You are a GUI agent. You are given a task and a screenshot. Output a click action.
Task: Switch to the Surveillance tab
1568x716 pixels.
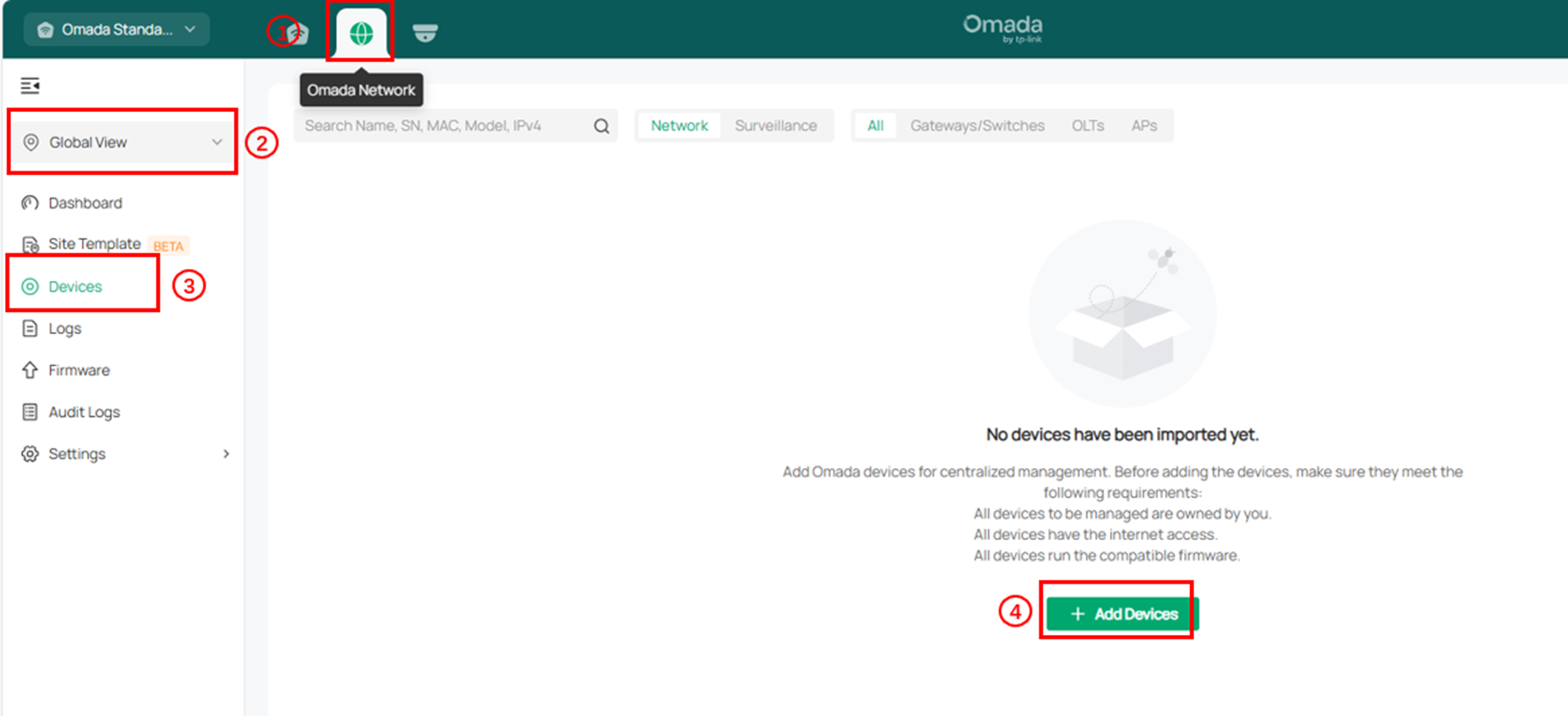(776, 126)
